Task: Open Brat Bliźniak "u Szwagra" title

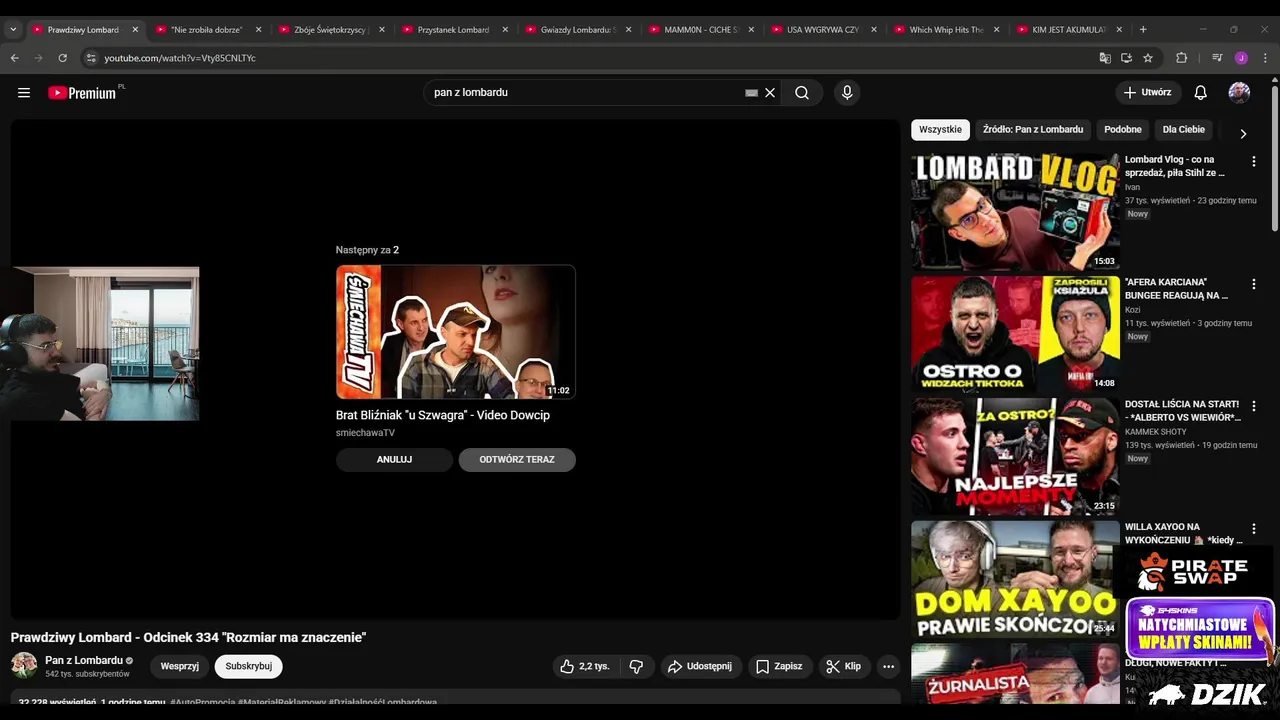Action: [443, 415]
